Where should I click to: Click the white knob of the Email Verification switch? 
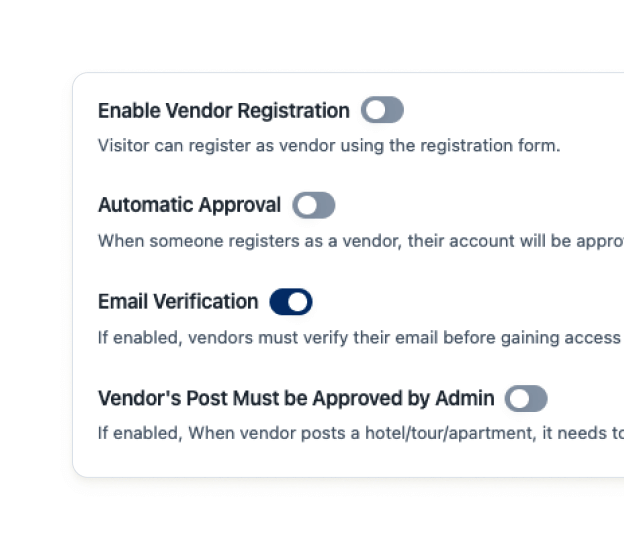pos(299,301)
